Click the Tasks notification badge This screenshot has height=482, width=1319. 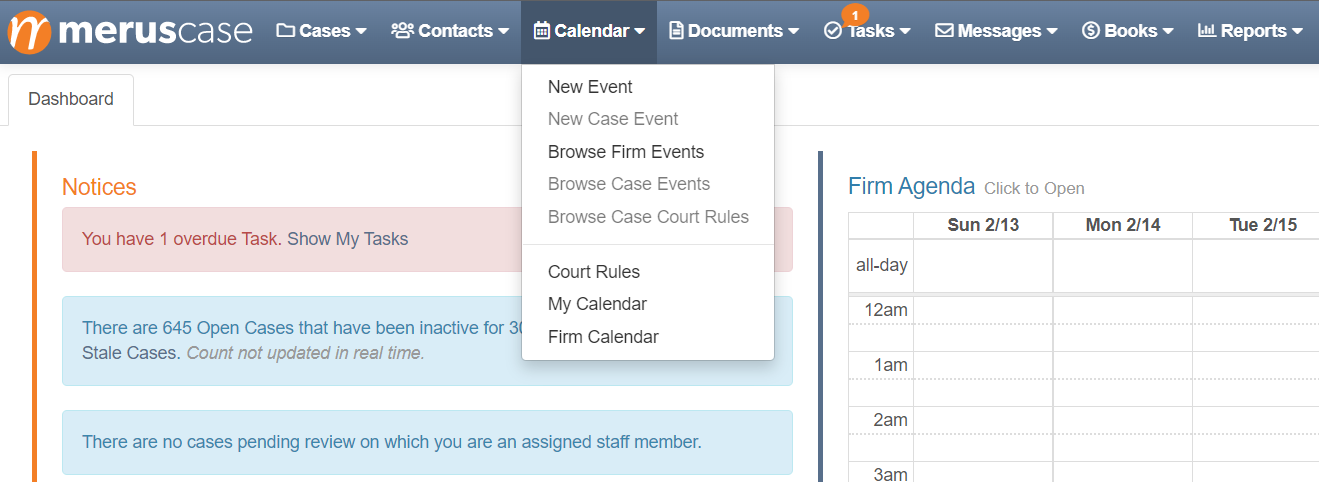855,15
